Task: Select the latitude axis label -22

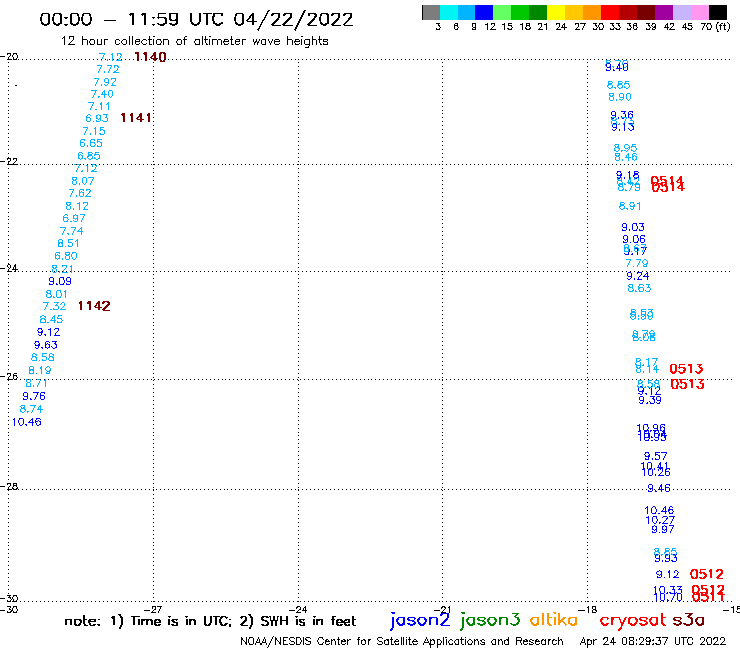Action: pyautogui.click(x=9, y=162)
